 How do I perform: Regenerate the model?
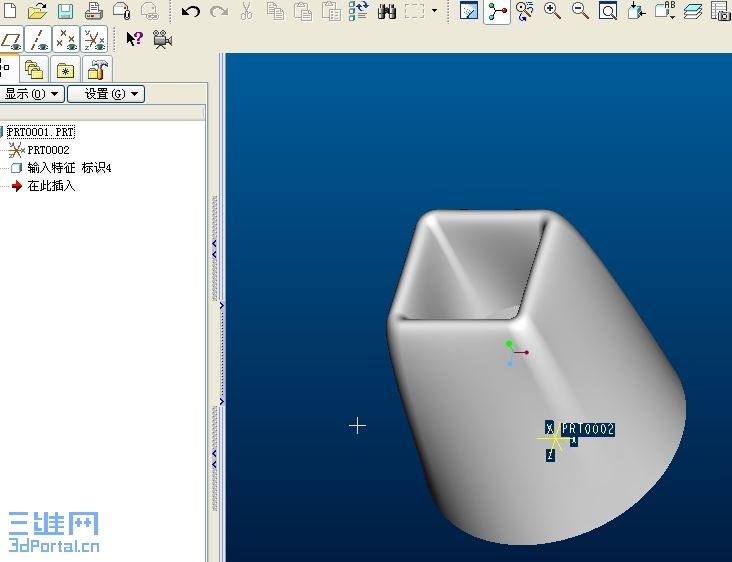click(x=359, y=10)
